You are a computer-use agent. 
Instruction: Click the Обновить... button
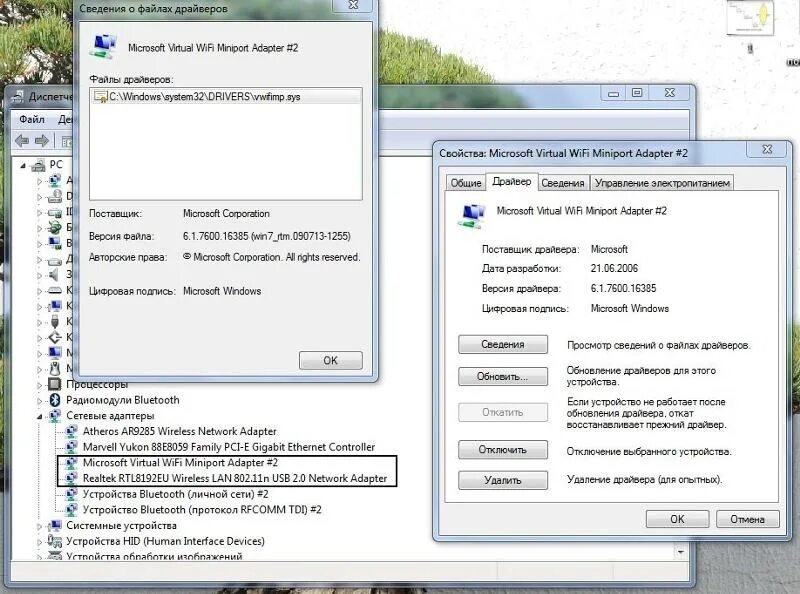[503, 377]
